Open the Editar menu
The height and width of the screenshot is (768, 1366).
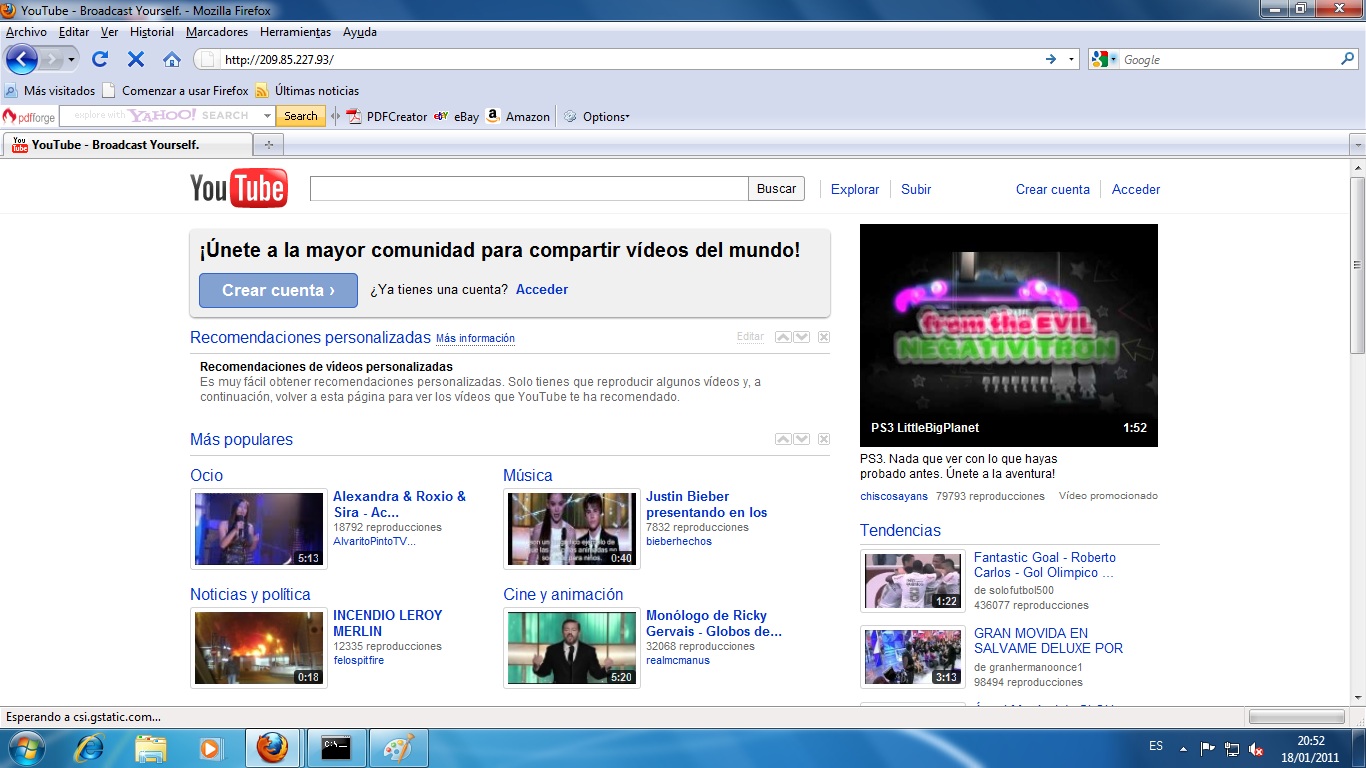pyautogui.click(x=74, y=32)
